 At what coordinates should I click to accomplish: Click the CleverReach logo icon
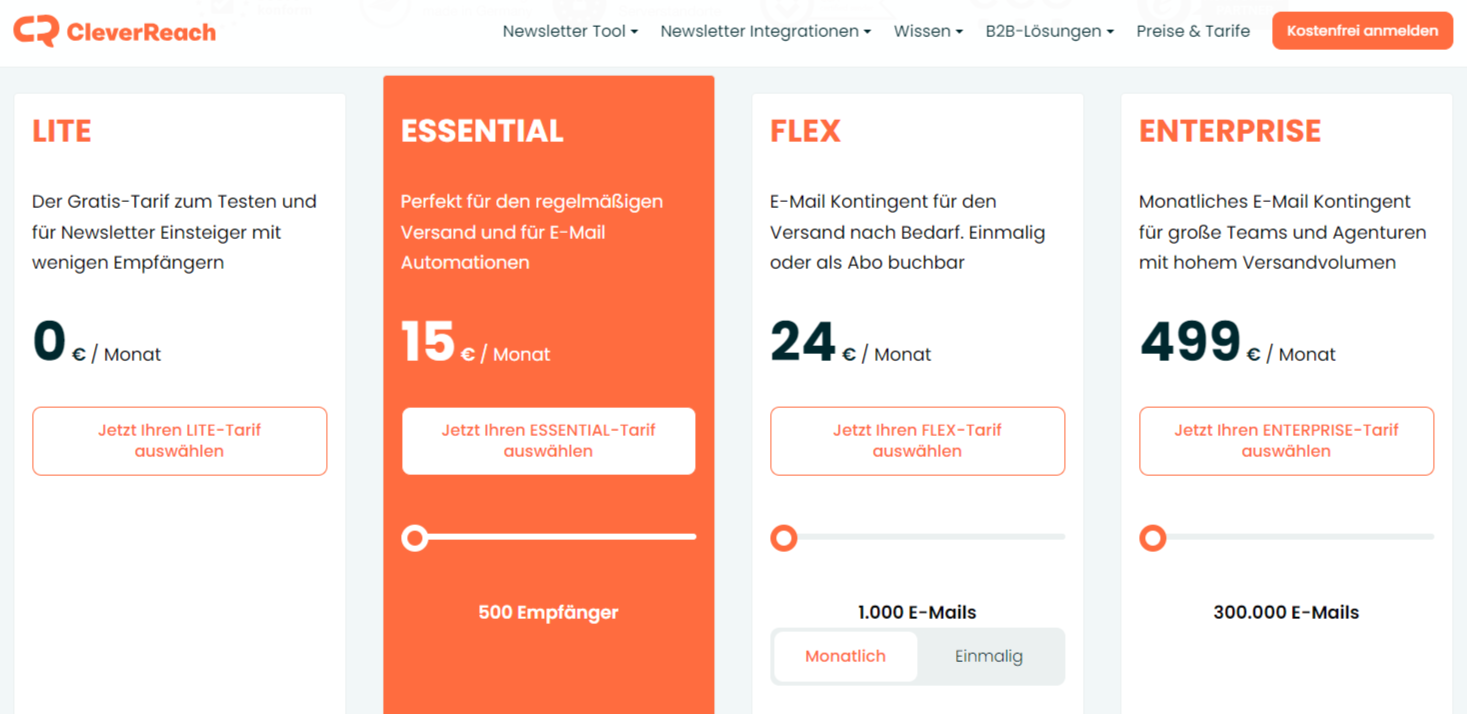coord(36,31)
